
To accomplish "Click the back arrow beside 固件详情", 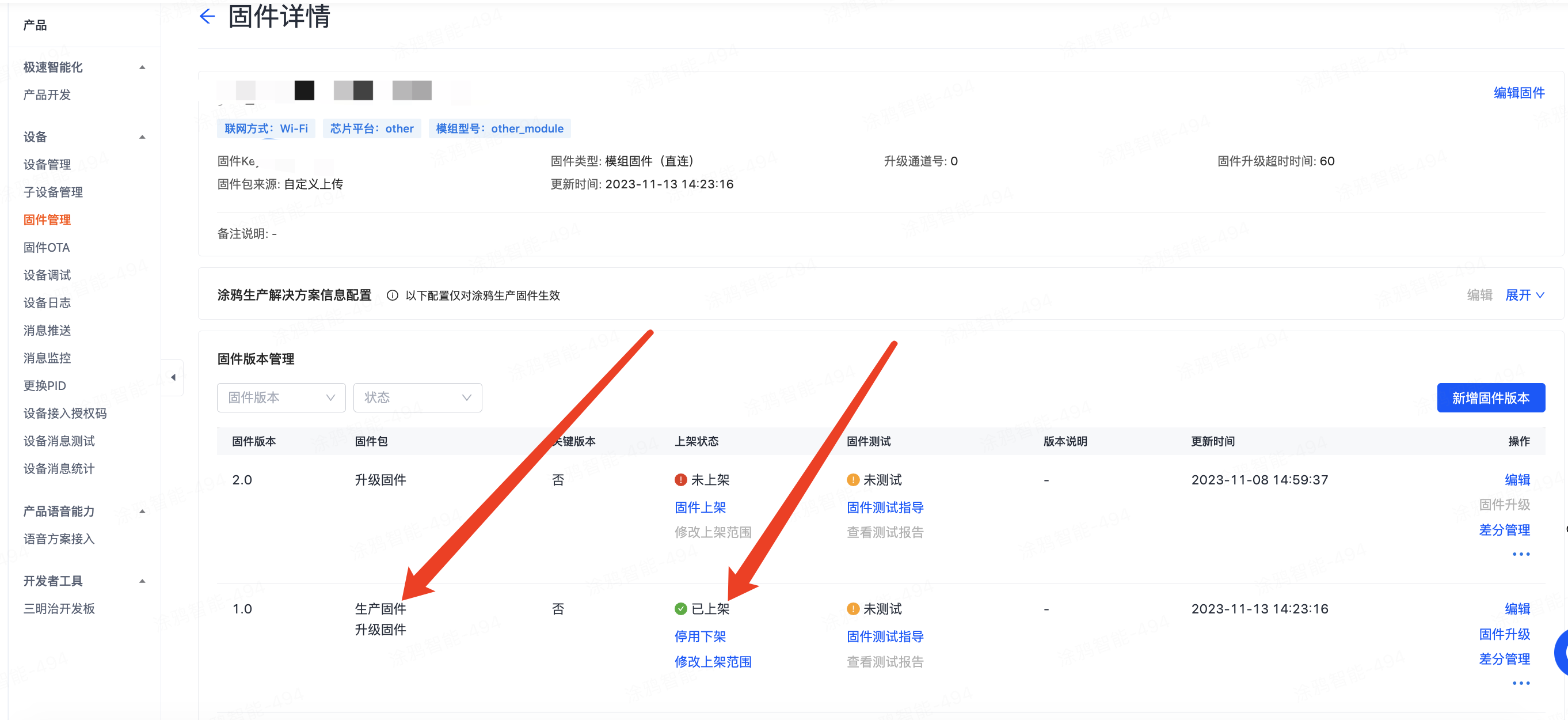I will (207, 17).
